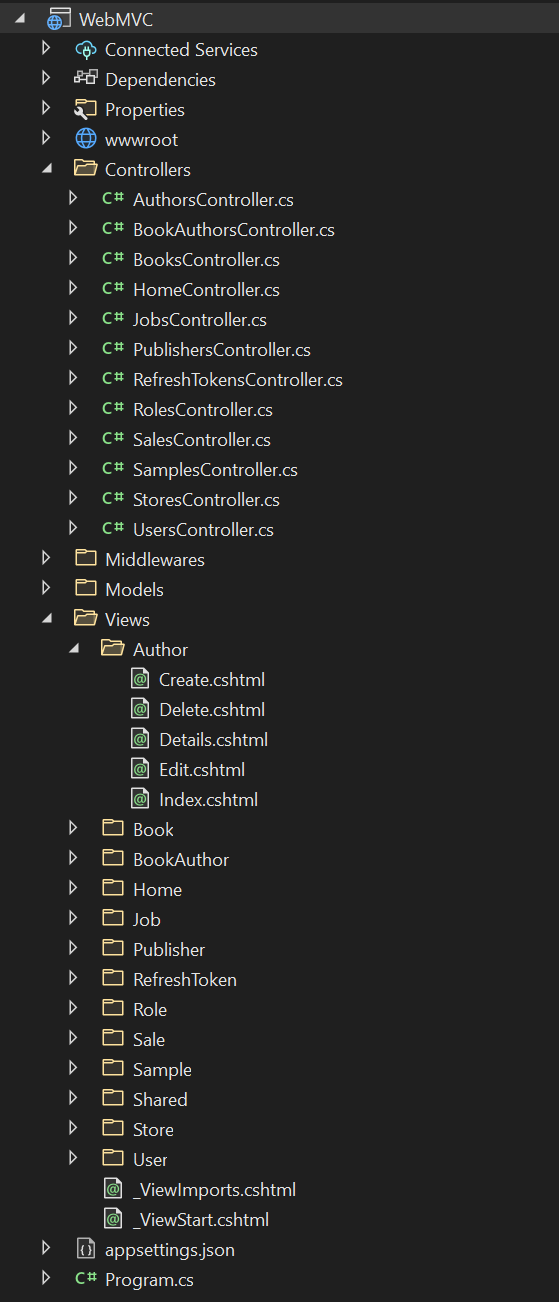Select RefreshTokensController.cs in the tree
Viewport: 559px width, 1302px height.
pos(238,379)
